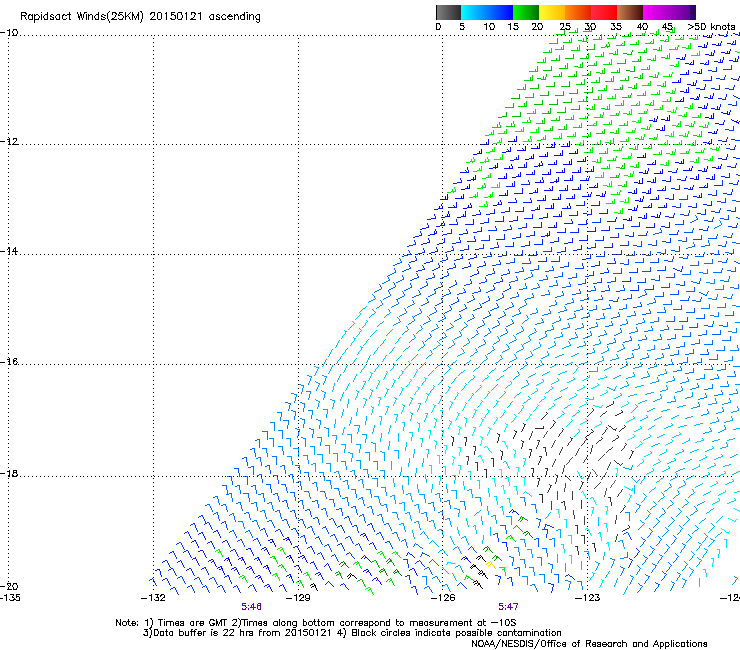The image size is (740, 650).
Task: Click the '-135' longitude axis label
Action: click(10, 598)
